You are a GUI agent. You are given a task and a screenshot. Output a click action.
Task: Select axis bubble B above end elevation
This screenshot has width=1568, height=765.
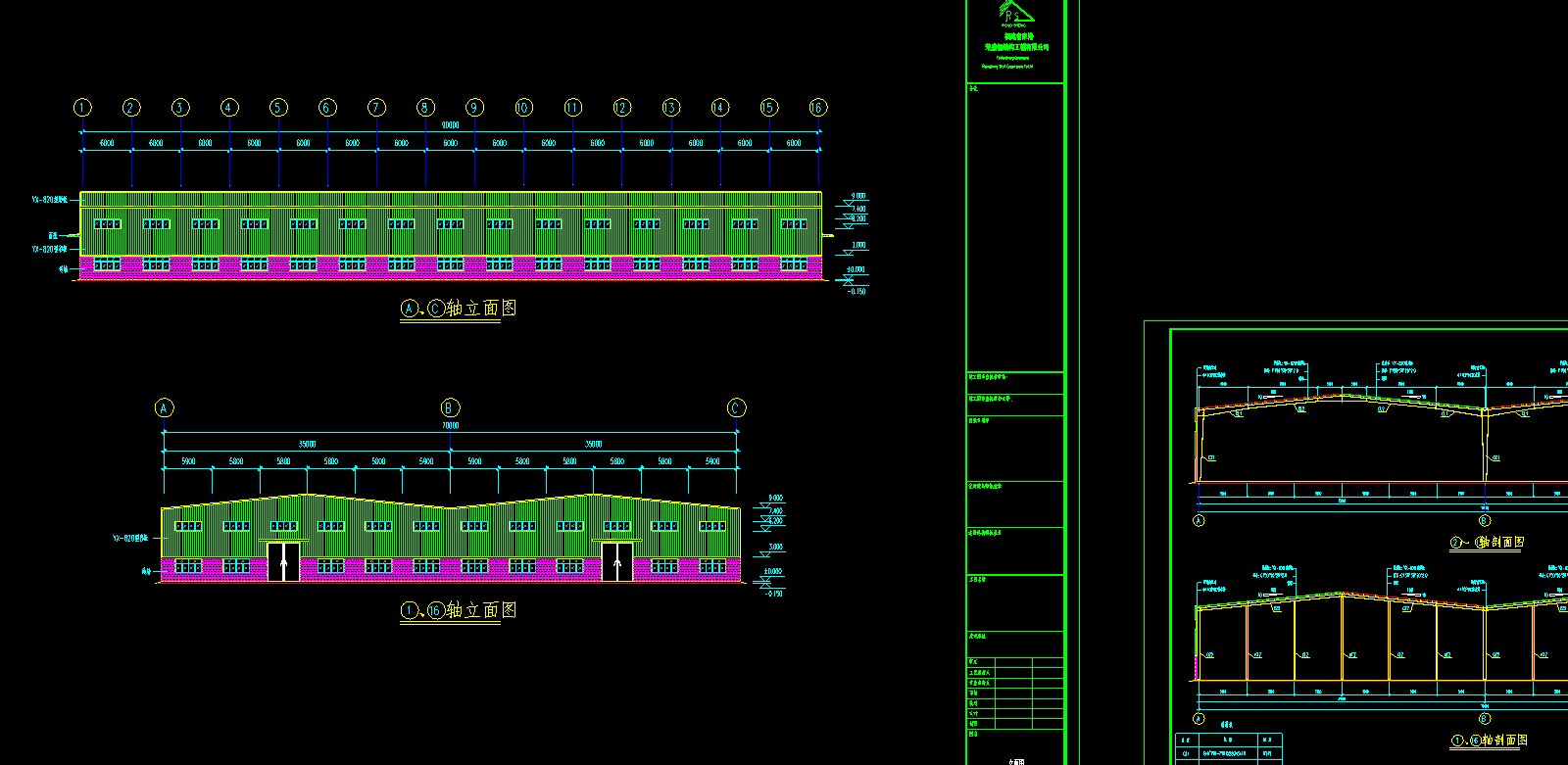tap(450, 407)
